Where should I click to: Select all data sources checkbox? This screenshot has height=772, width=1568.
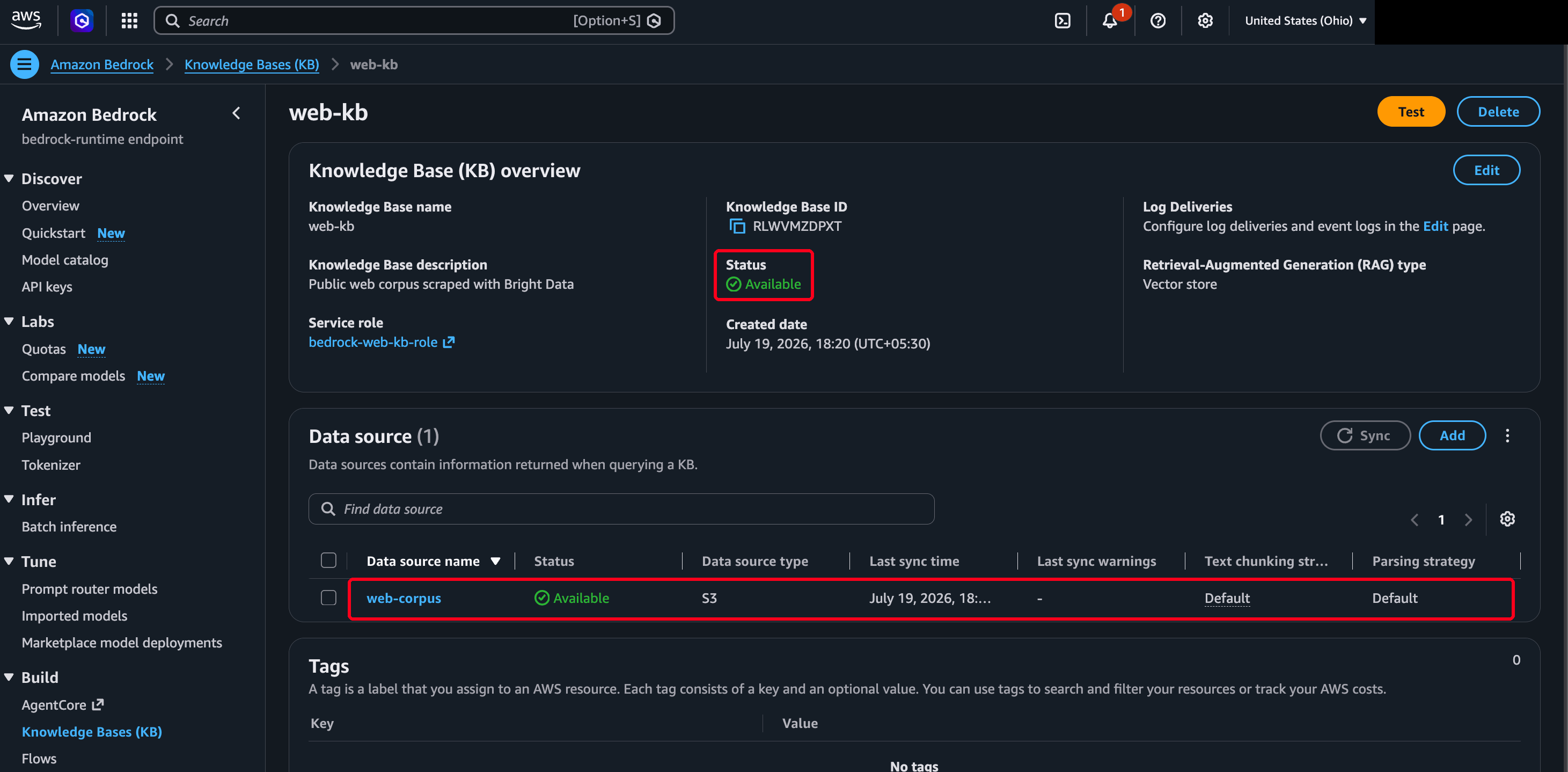point(329,560)
